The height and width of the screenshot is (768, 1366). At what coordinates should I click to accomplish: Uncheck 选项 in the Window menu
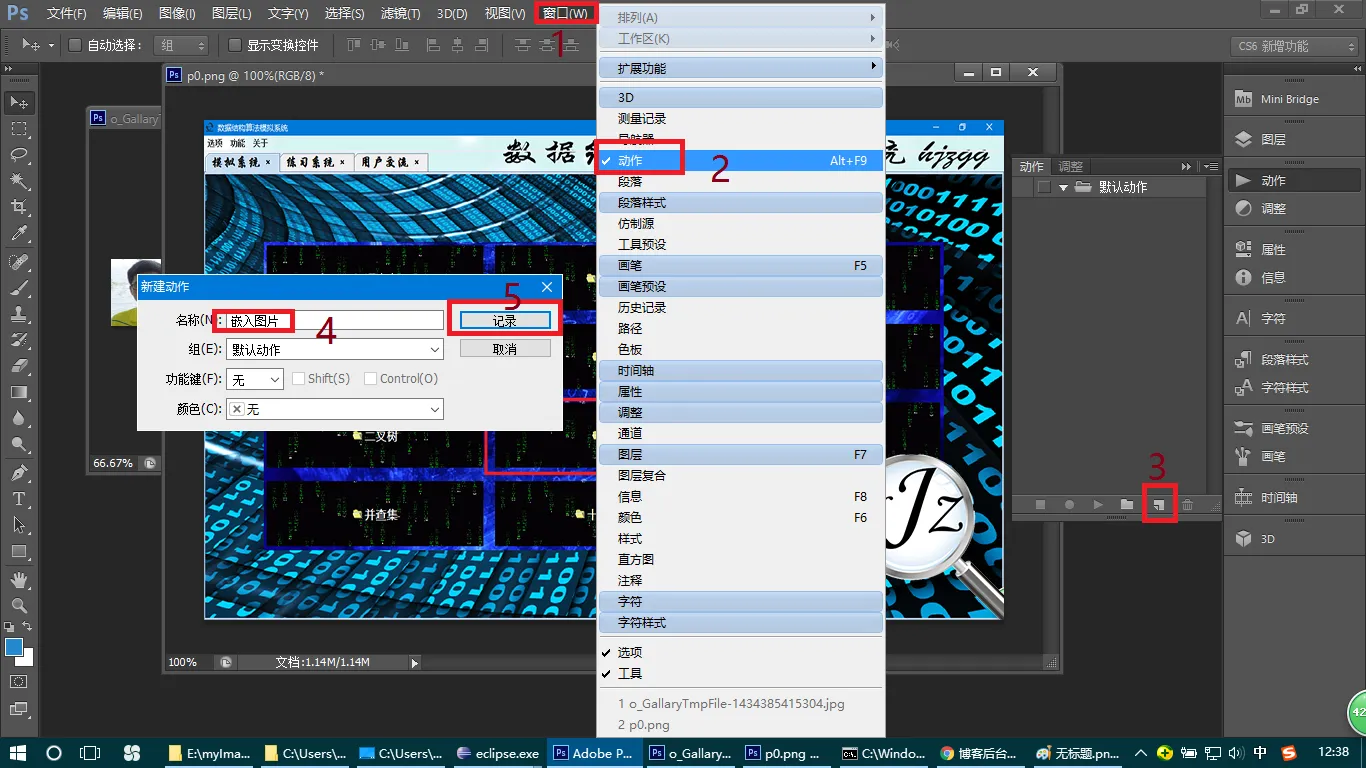(x=740, y=652)
